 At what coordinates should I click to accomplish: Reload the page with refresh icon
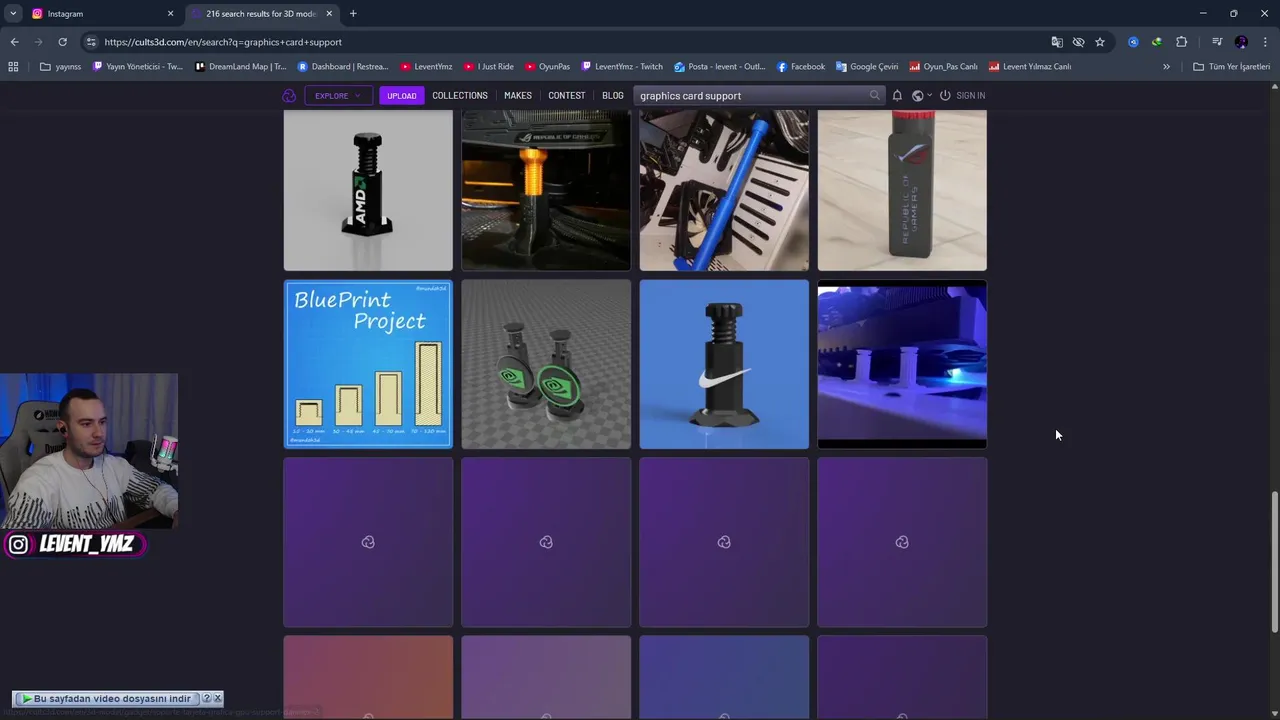[62, 42]
